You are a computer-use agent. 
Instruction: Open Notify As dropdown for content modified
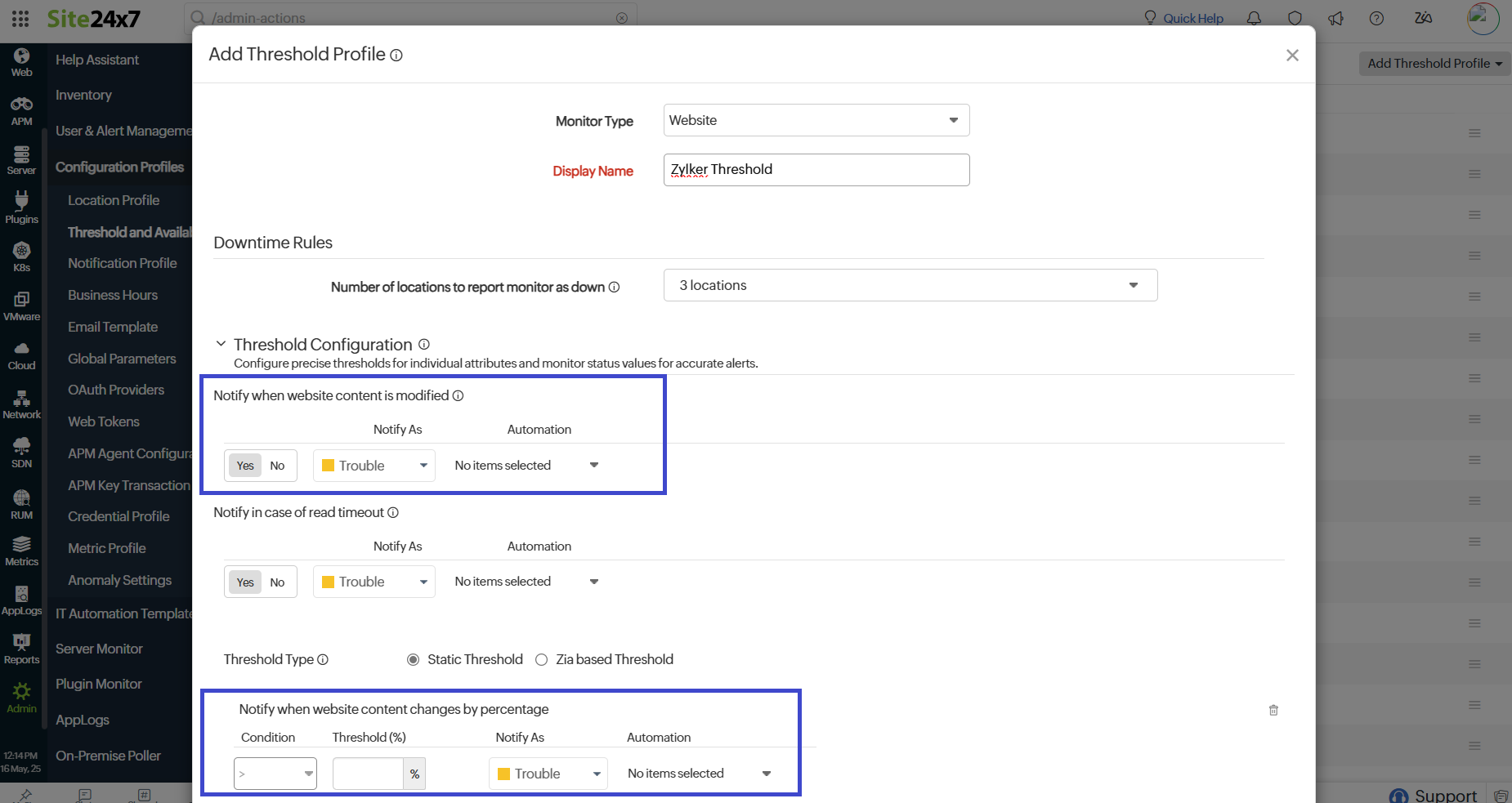[x=374, y=466]
